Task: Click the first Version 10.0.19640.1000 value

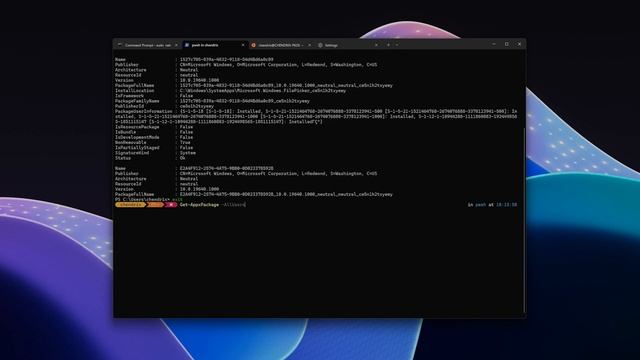Action: [199, 80]
